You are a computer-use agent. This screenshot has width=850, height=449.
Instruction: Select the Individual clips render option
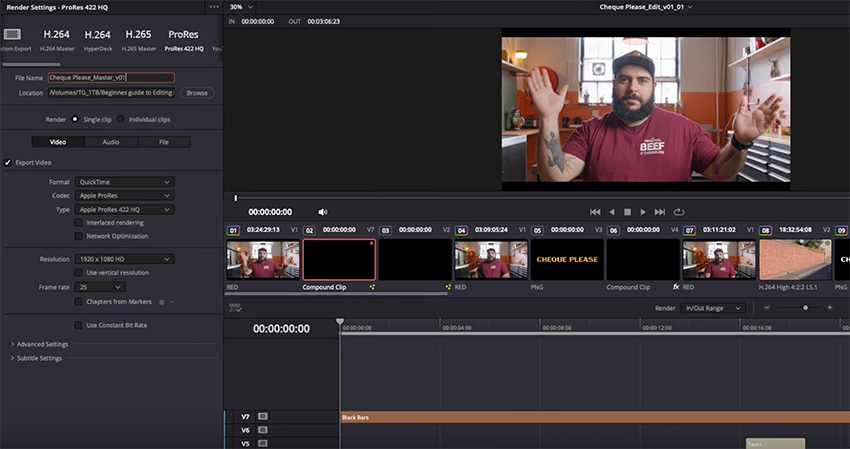[121, 119]
